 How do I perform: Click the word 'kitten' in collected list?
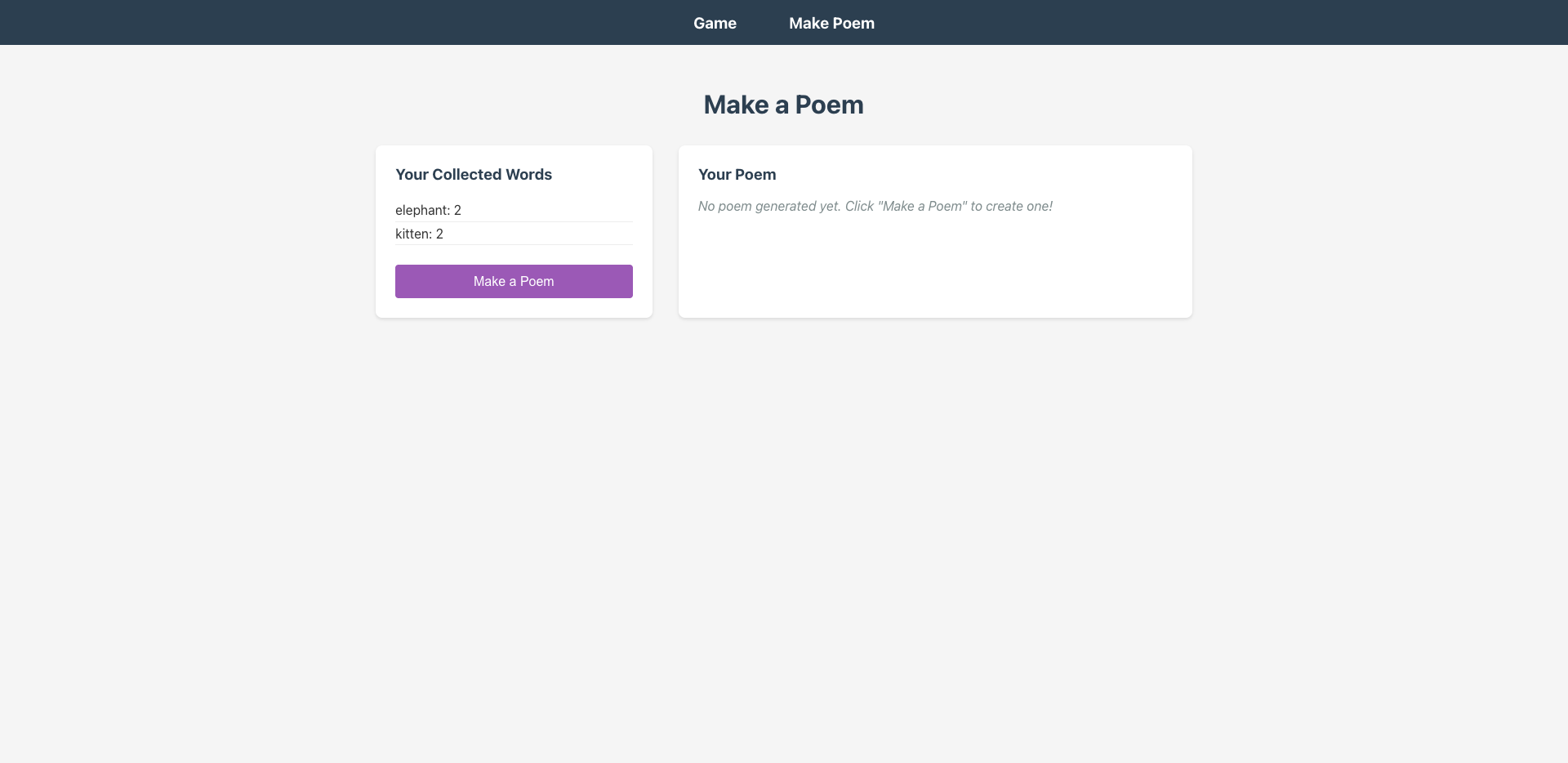tap(412, 234)
